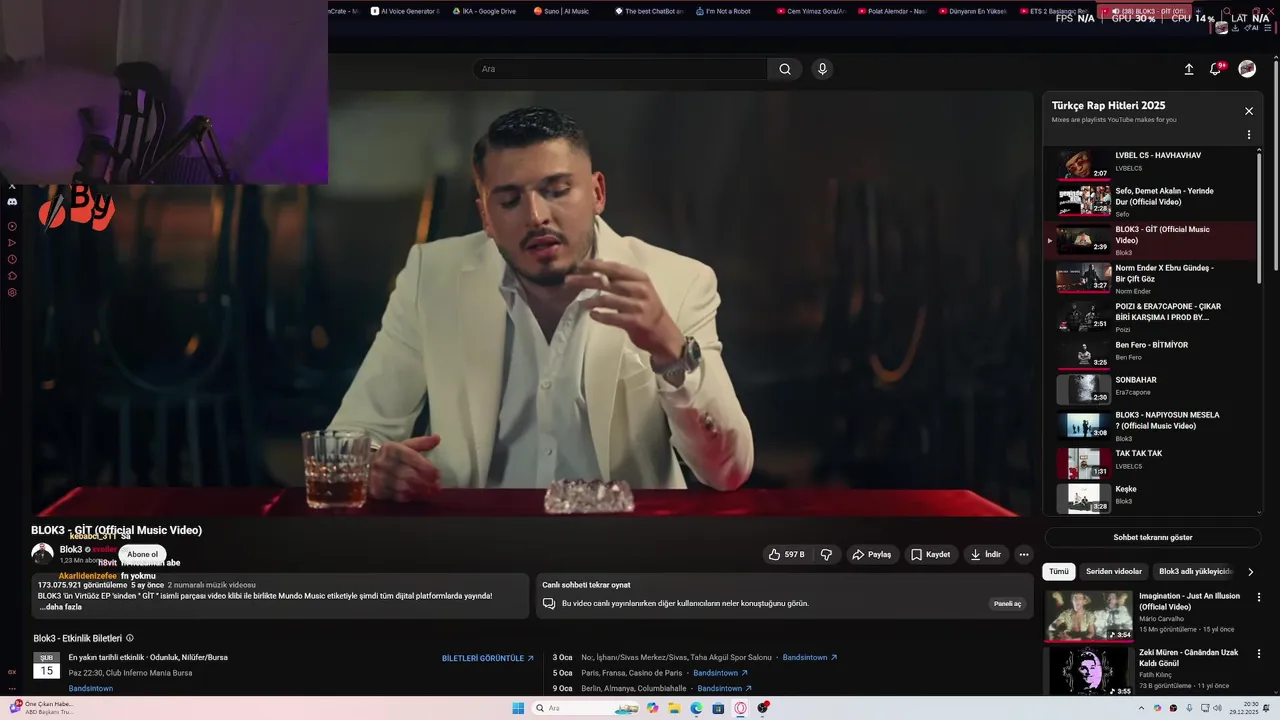Open the account avatar menu
Viewport: 1280px width, 720px height.
1247,69
